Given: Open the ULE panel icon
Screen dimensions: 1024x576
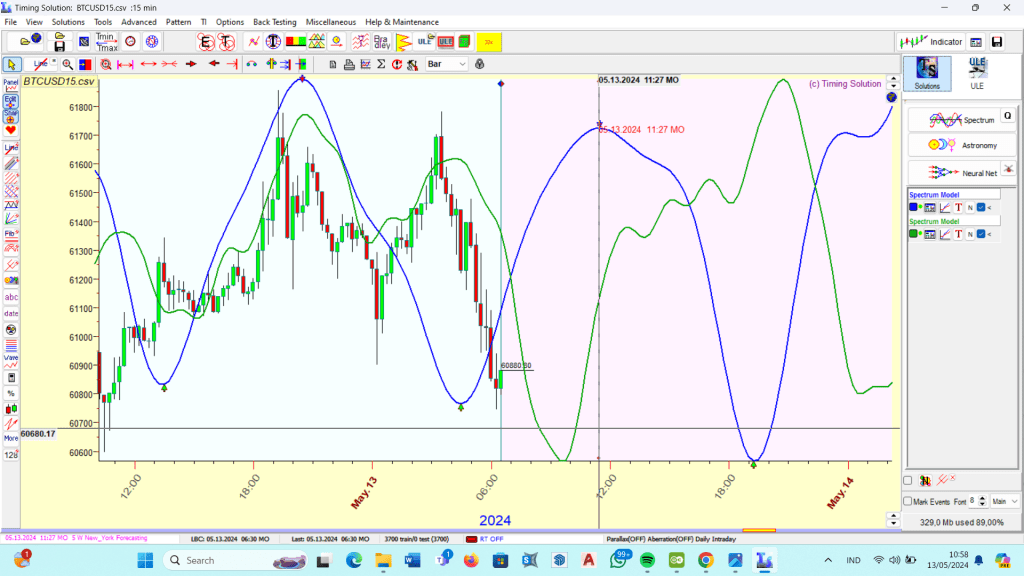Looking at the screenshot, I should (x=976, y=73).
